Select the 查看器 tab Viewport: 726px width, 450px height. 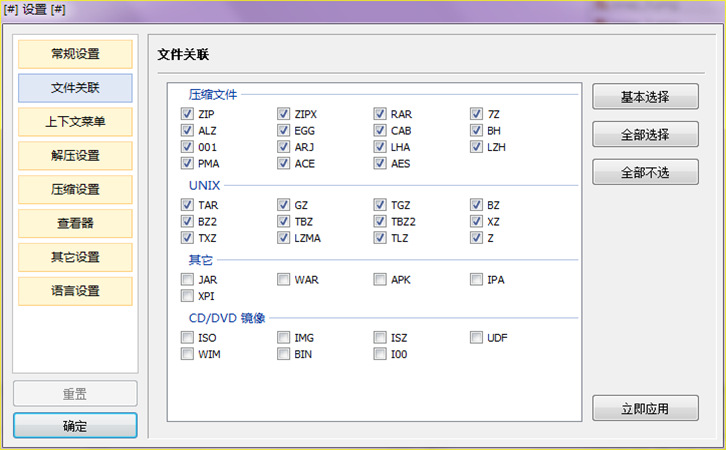(x=75, y=224)
